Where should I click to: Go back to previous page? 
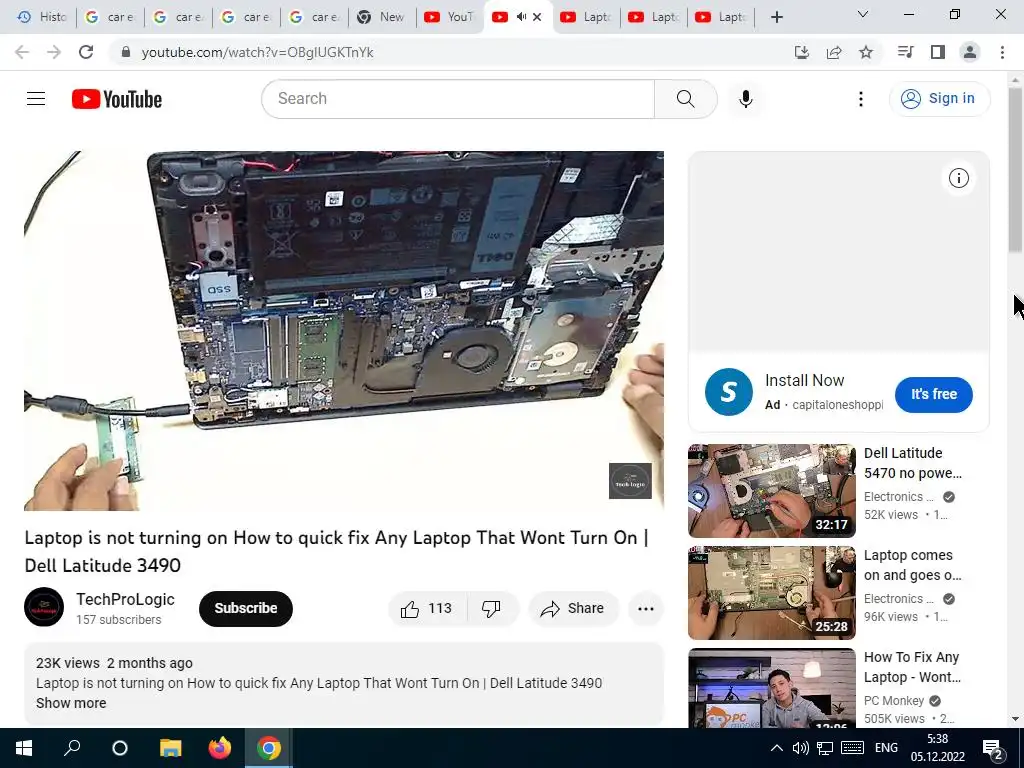pos(22,52)
